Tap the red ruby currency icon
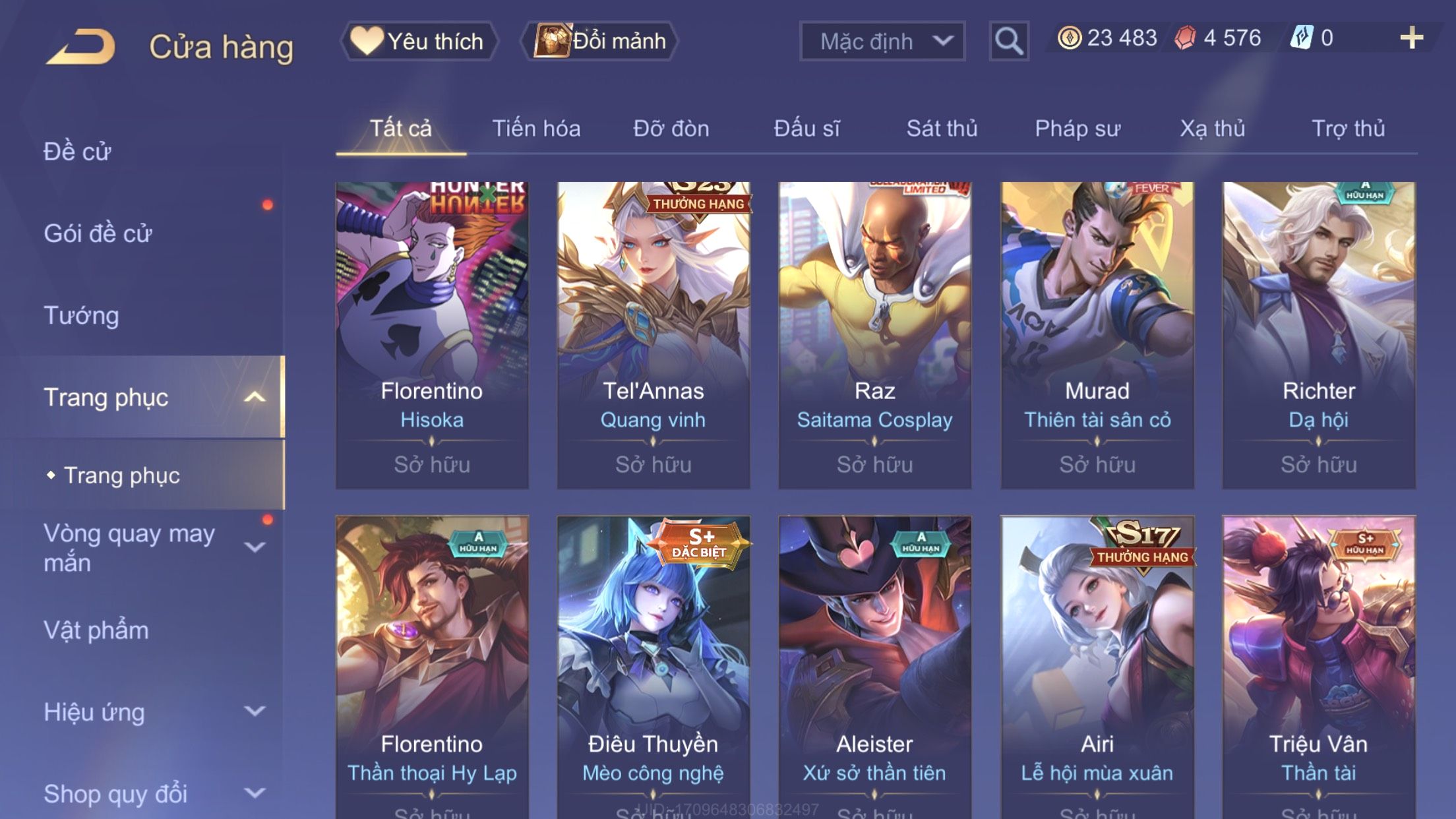The image size is (1456, 819). [1185, 38]
